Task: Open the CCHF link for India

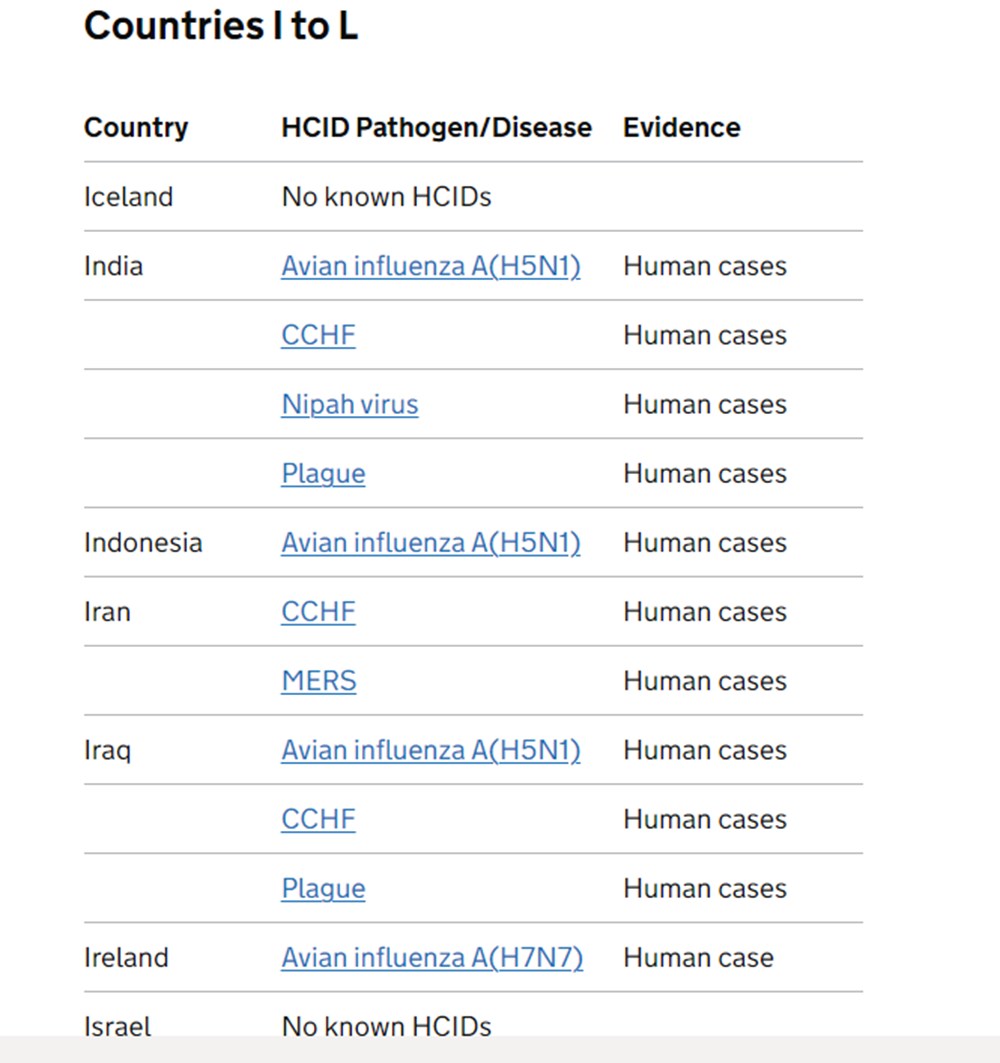Action: coord(318,335)
